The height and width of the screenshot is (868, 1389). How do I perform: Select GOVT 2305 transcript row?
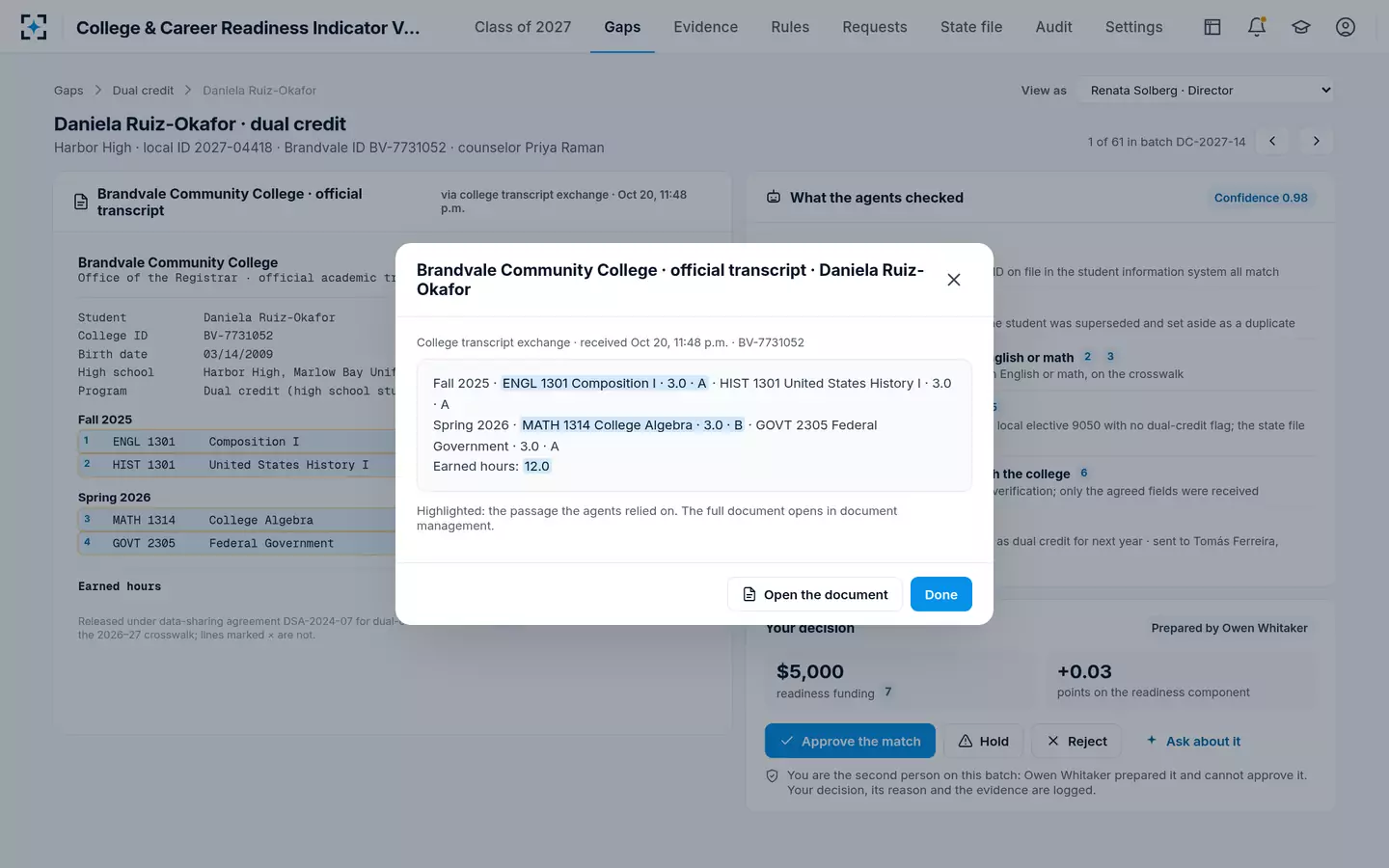[x=237, y=543]
